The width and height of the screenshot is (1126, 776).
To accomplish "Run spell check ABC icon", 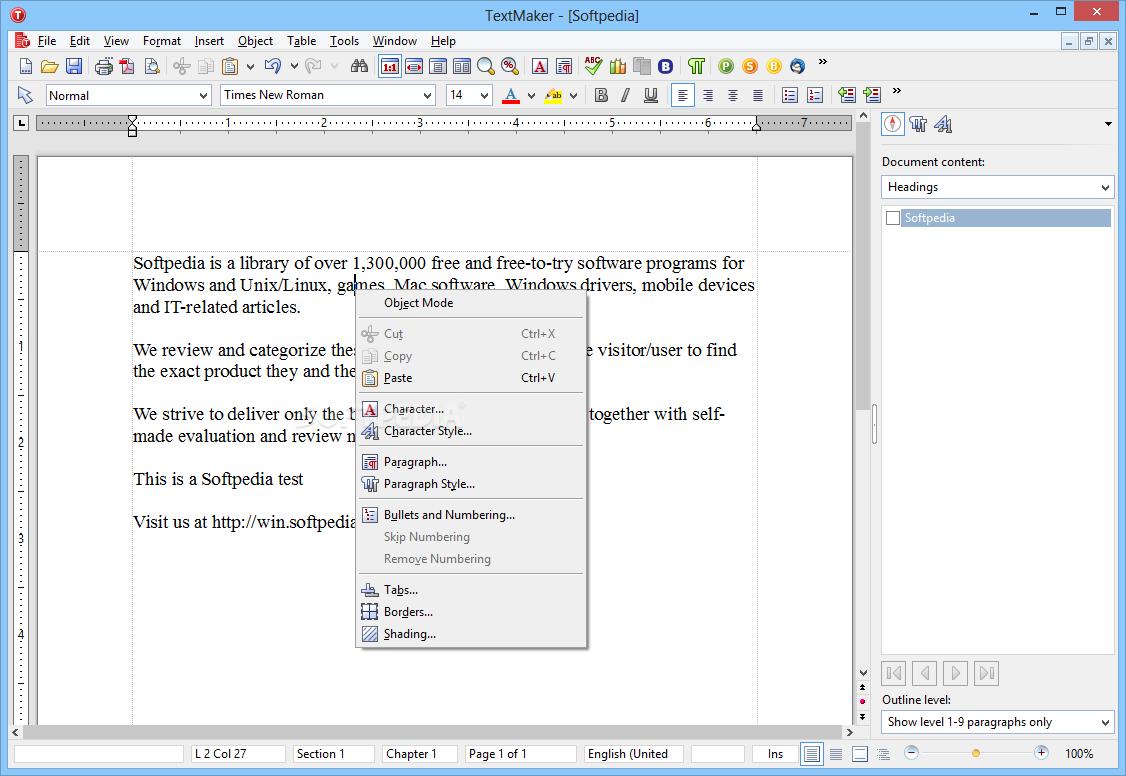I will tap(593, 66).
